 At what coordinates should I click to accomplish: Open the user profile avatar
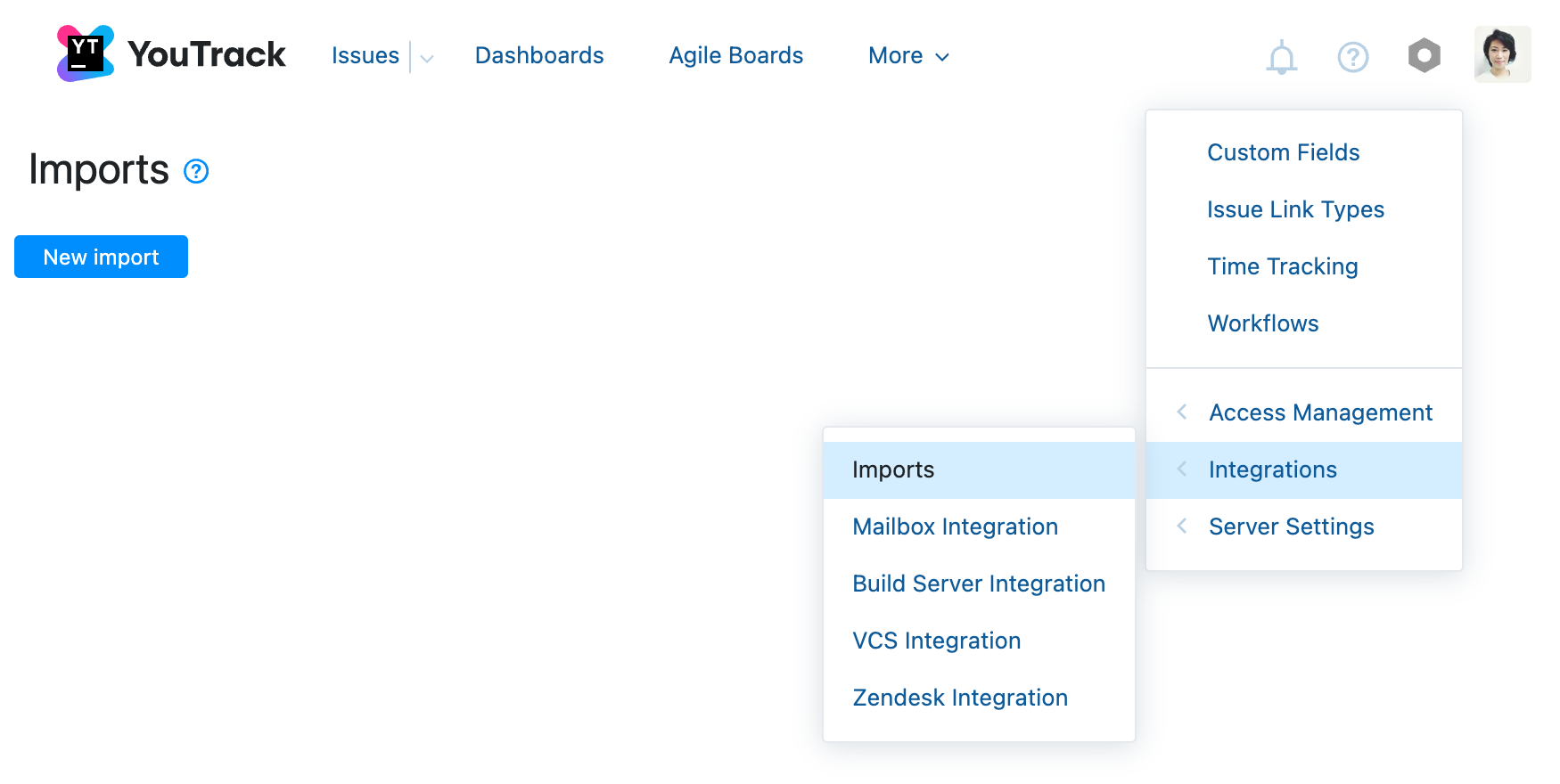1502,54
